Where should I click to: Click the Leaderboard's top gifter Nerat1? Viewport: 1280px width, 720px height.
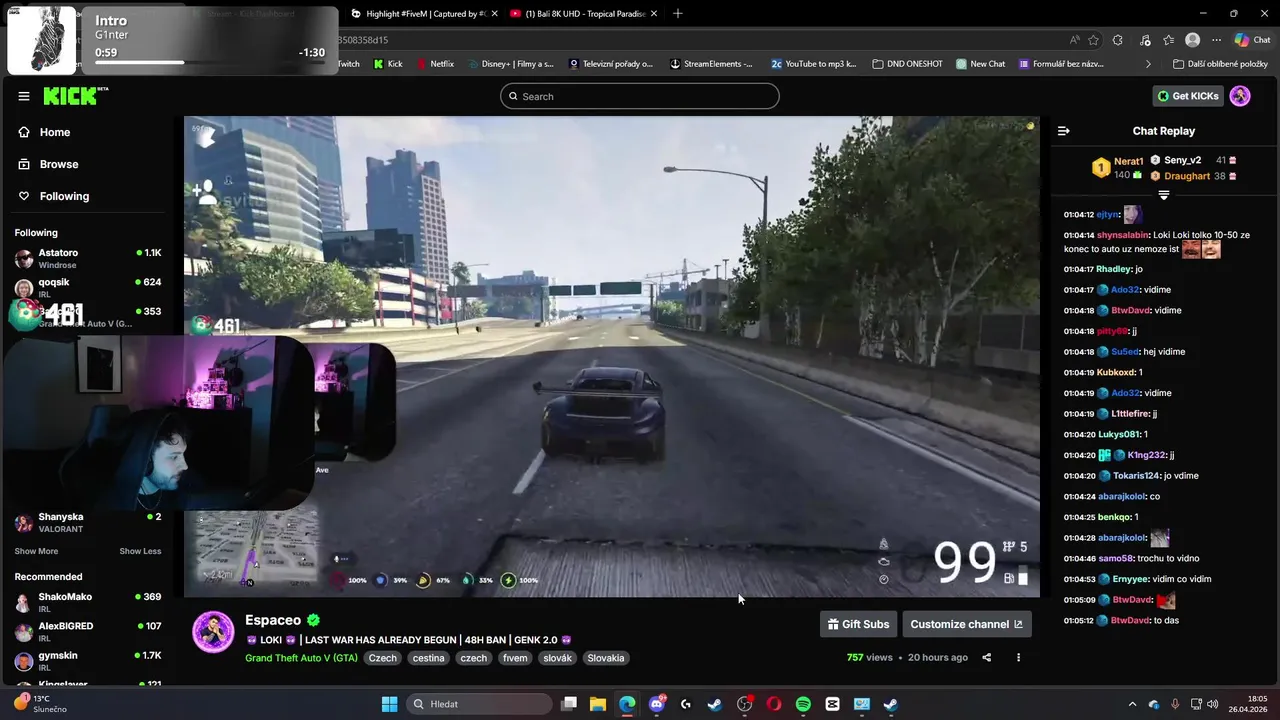[x=1128, y=161]
